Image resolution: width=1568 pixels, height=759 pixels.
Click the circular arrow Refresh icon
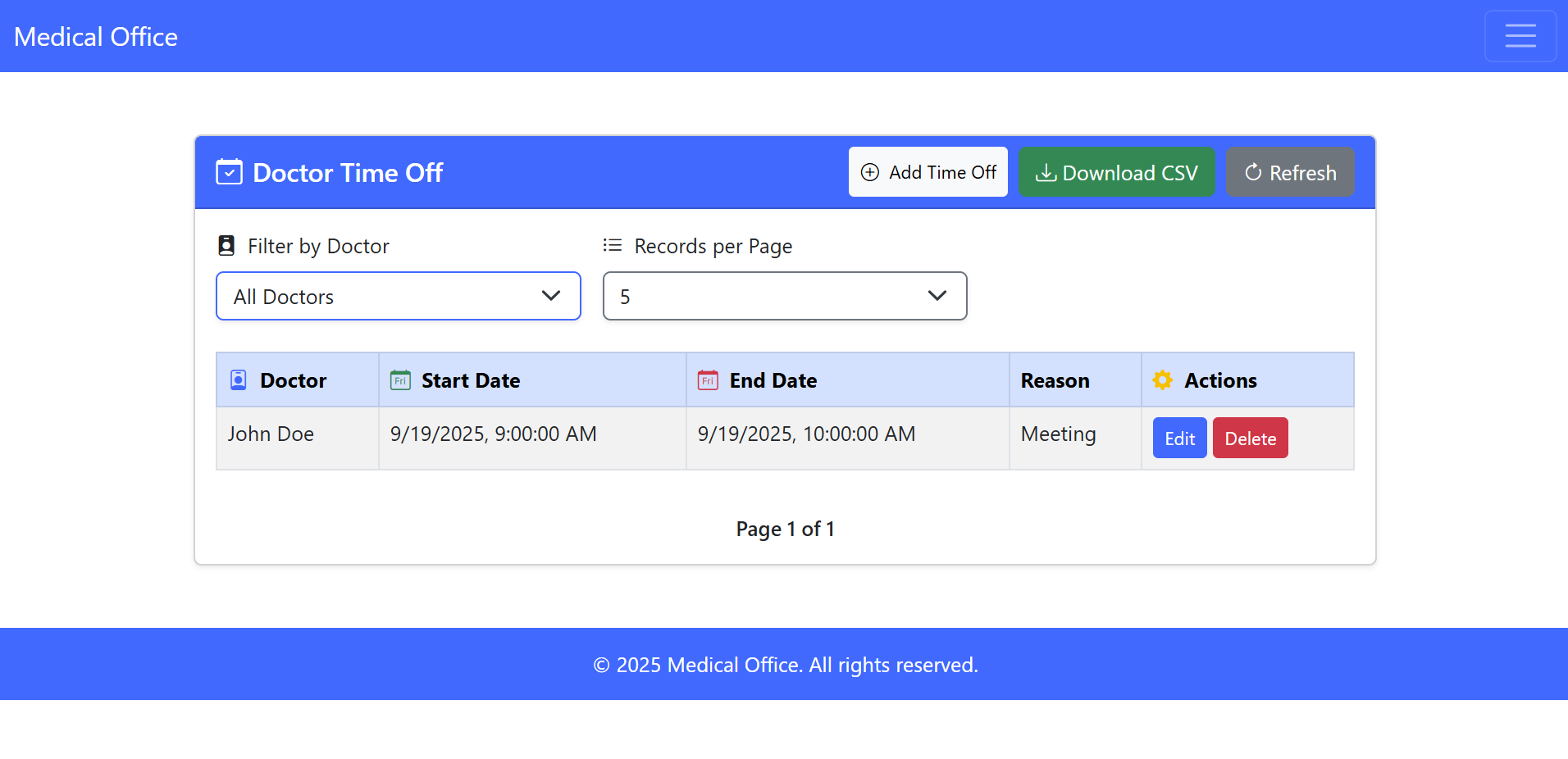click(x=1252, y=172)
